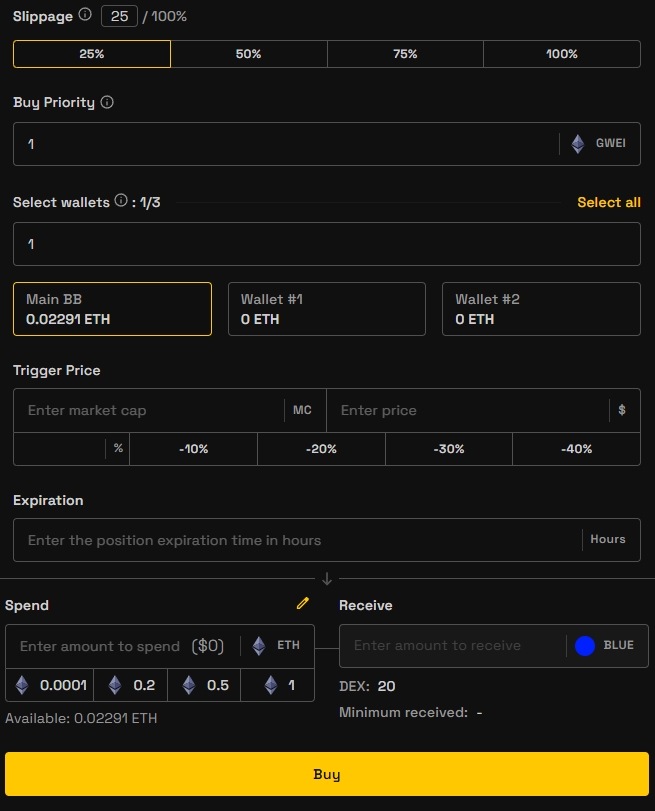Choose the 100% slippage option

[562, 54]
